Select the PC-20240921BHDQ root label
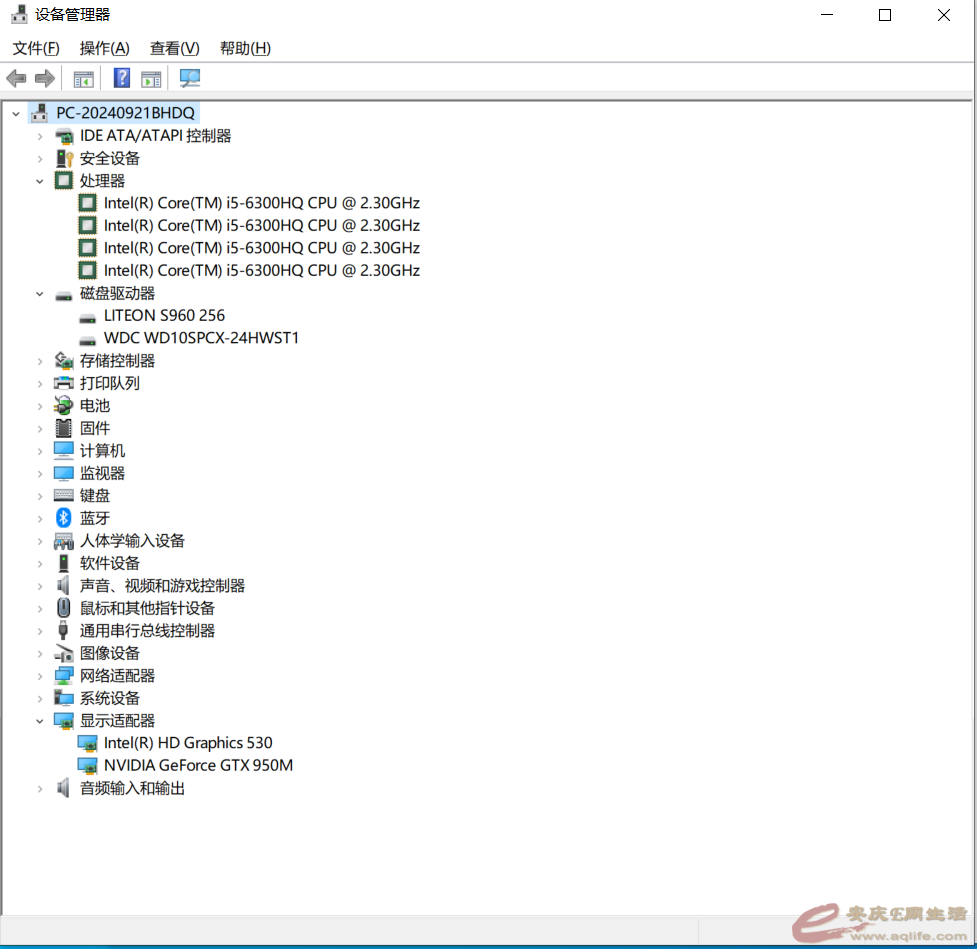This screenshot has height=949, width=977. [x=125, y=113]
